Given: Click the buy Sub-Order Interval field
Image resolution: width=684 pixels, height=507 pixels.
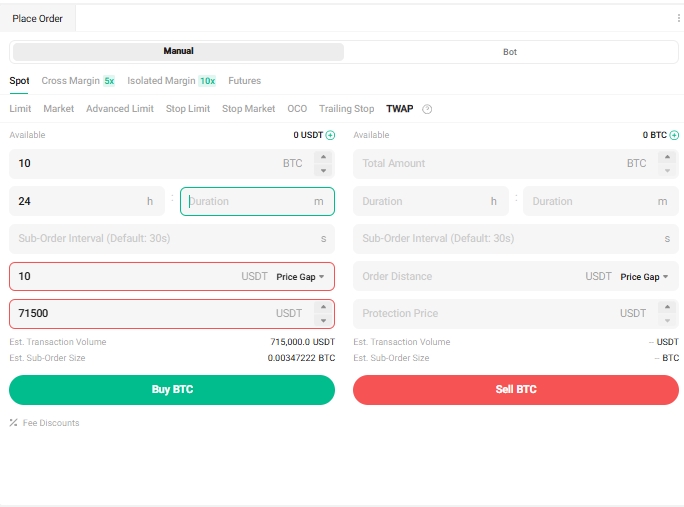Looking at the screenshot, I should pos(160,239).
